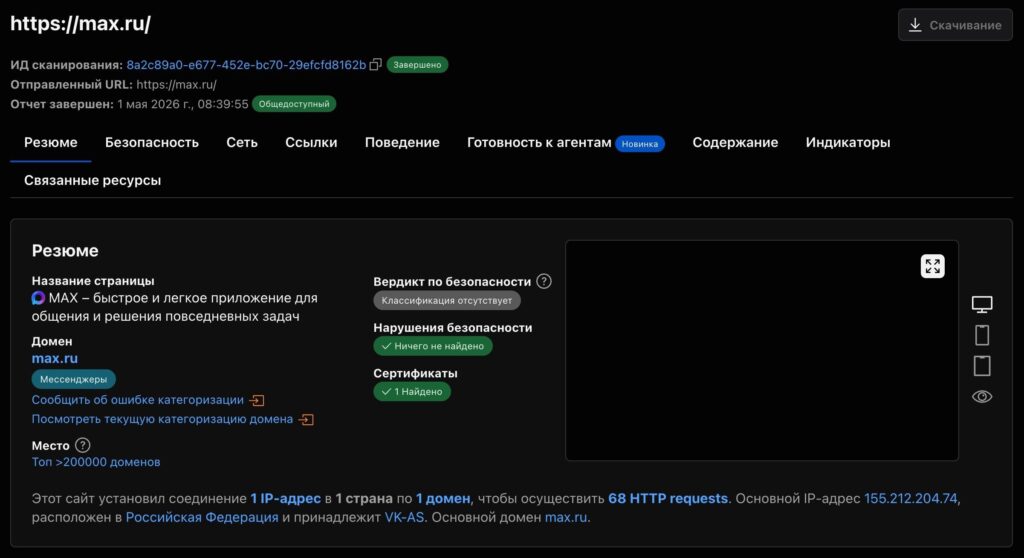
Task: Switch to the Содержание tab
Action: (735, 142)
